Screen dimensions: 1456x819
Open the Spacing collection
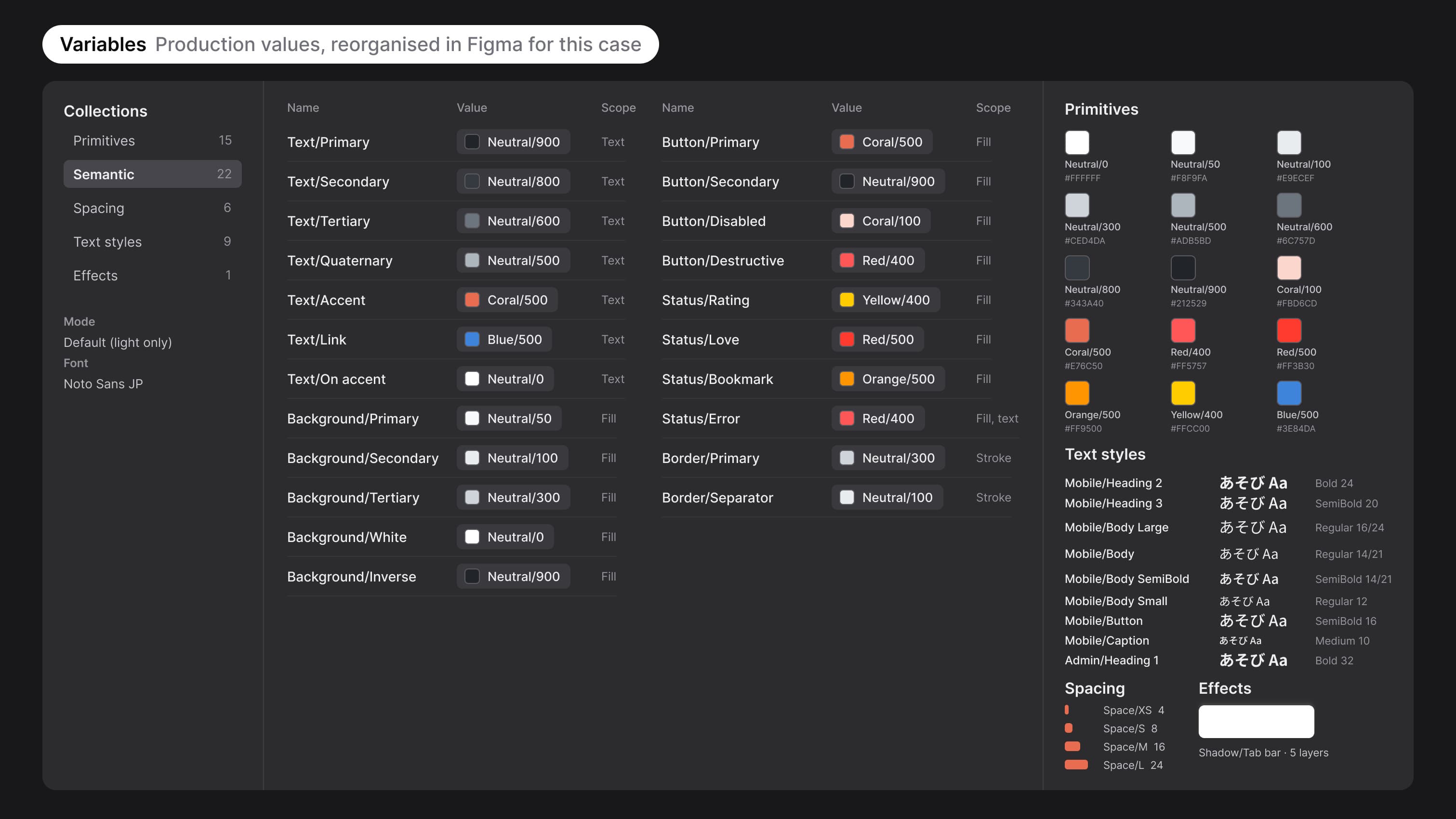(x=153, y=208)
